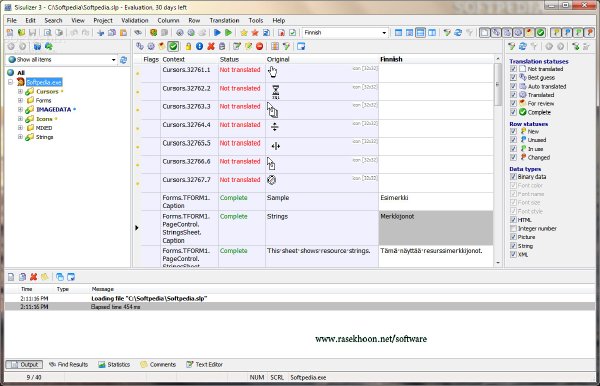Viewport: 600px width, 386px height.
Task: Toggle the Not translated checkbox
Action: pyautogui.click(x=514, y=69)
